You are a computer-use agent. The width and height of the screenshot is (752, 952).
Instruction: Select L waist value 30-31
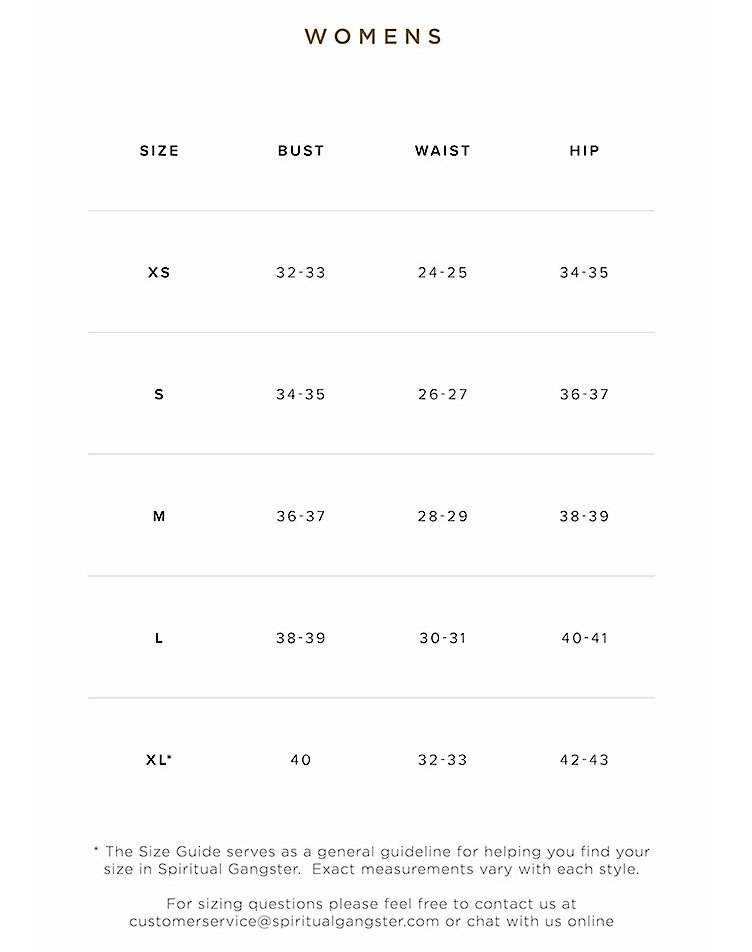coord(442,638)
